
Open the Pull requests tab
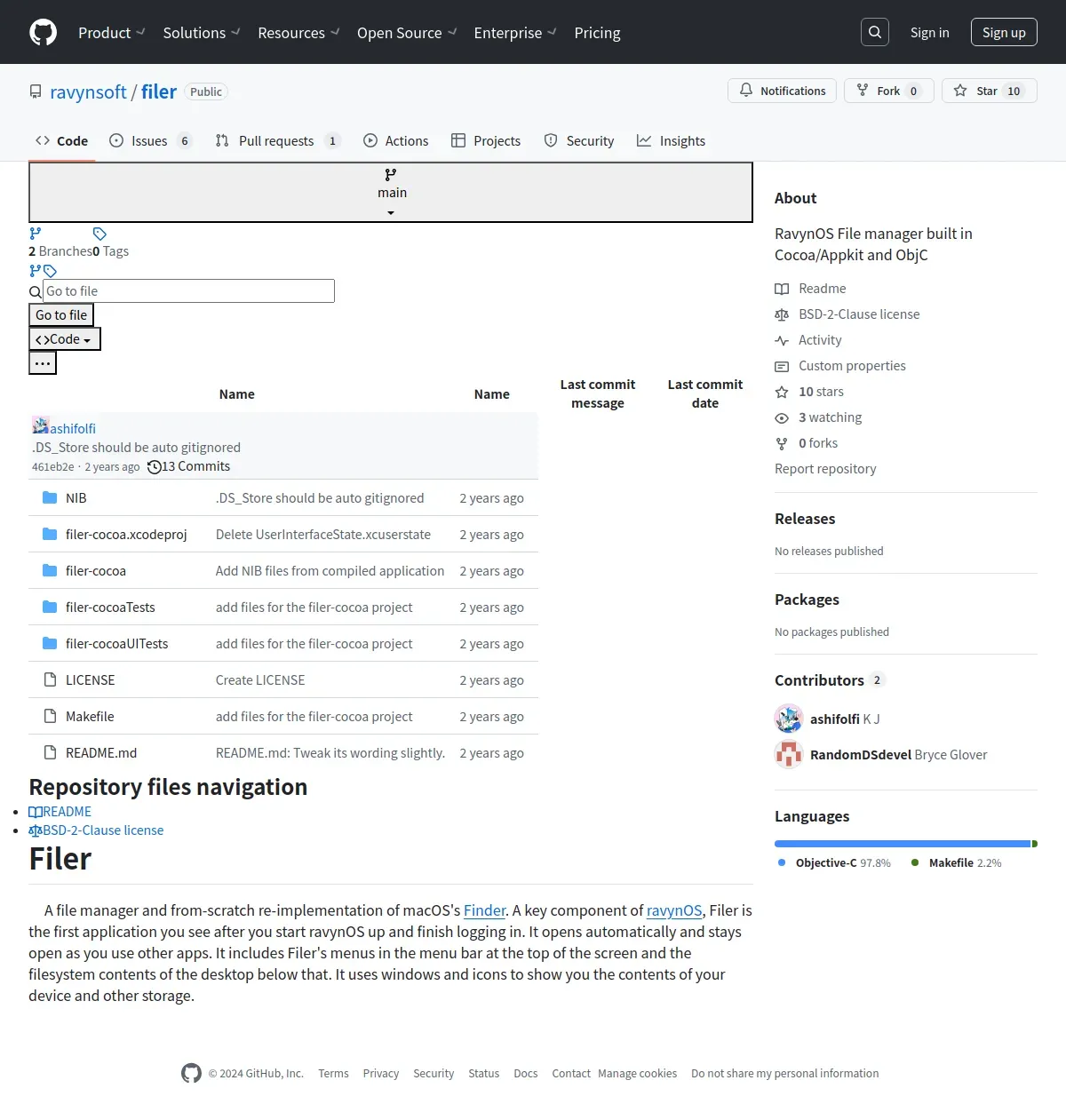pyautogui.click(x=277, y=140)
